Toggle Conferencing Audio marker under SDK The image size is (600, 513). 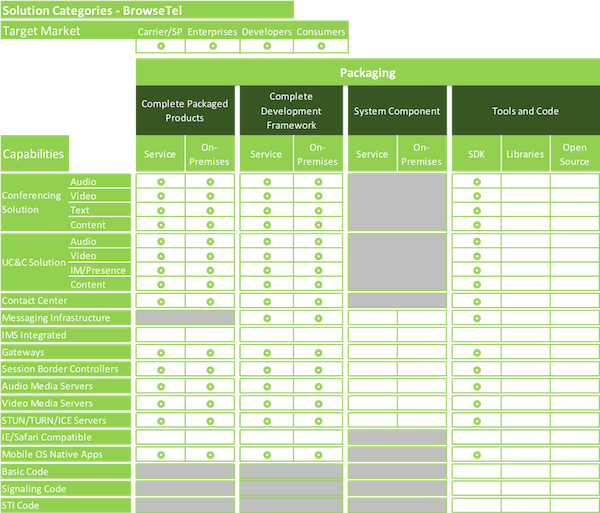click(476, 182)
